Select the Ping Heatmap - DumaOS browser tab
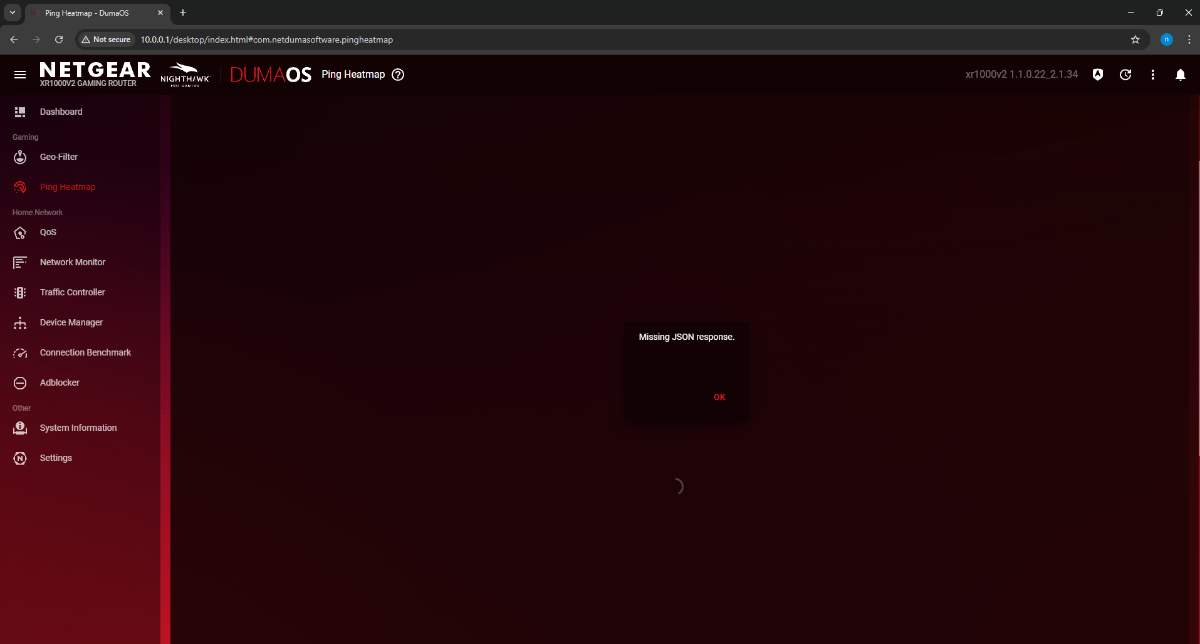This screenshot has width=1200, height=644. 96,13
